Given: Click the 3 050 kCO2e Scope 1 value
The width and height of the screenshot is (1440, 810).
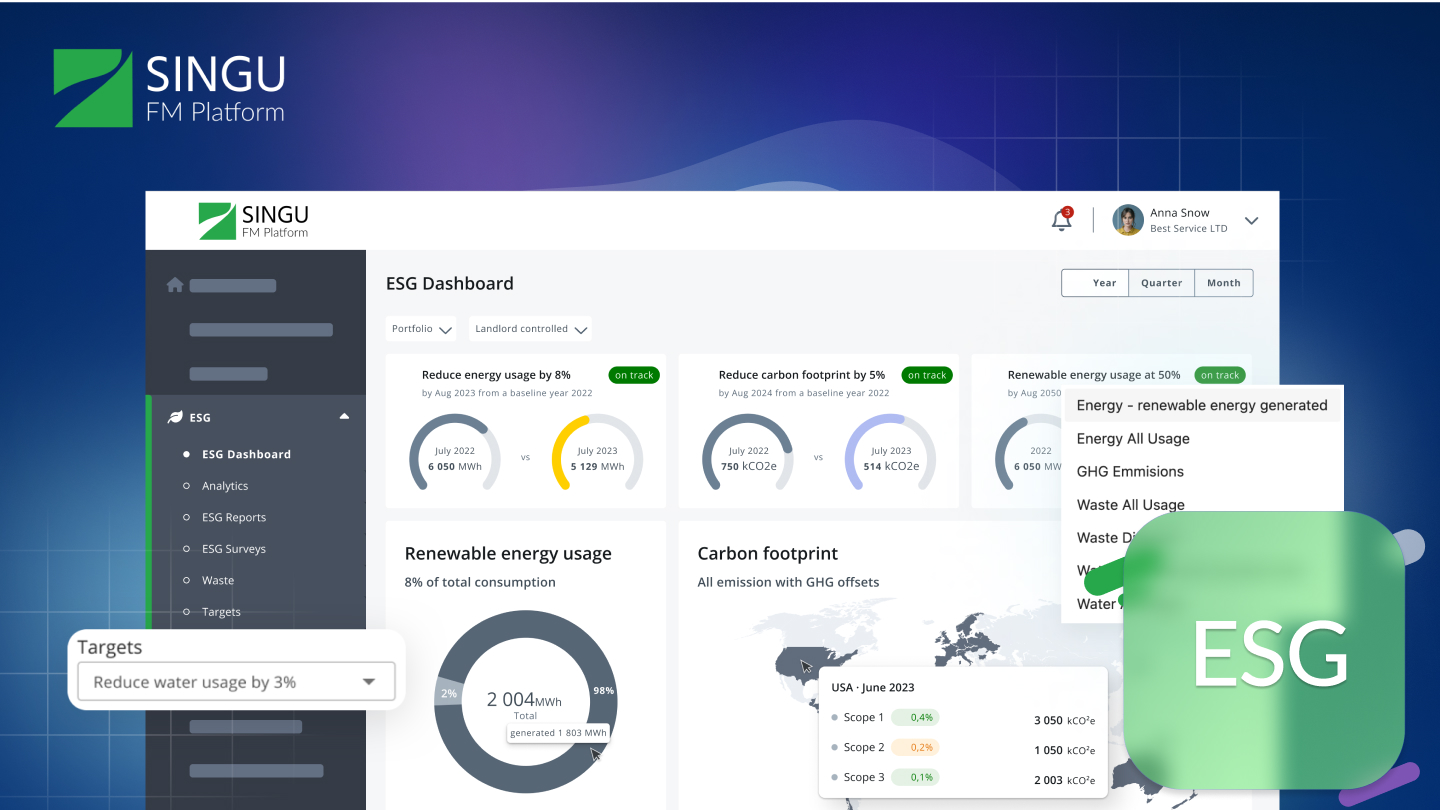Looking at the screenshot, I should 1064,720.
